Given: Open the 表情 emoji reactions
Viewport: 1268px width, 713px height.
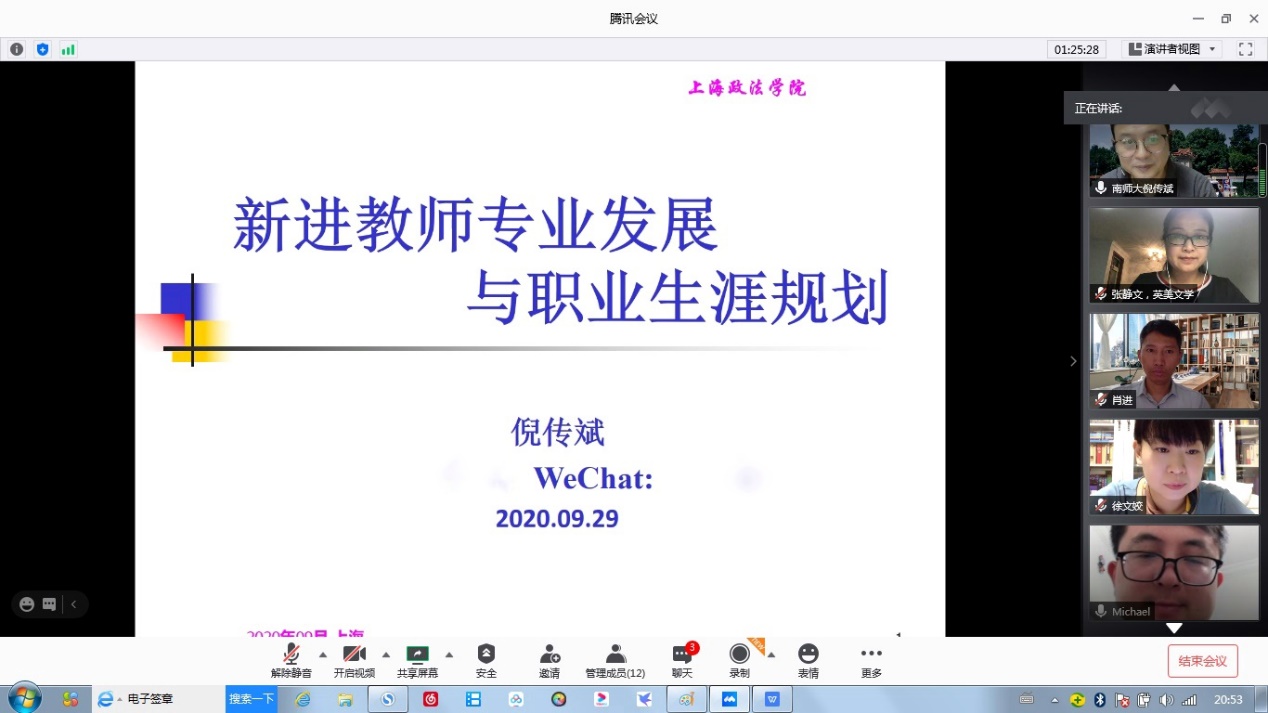Looking at the screenshot, I should (808, 660).
